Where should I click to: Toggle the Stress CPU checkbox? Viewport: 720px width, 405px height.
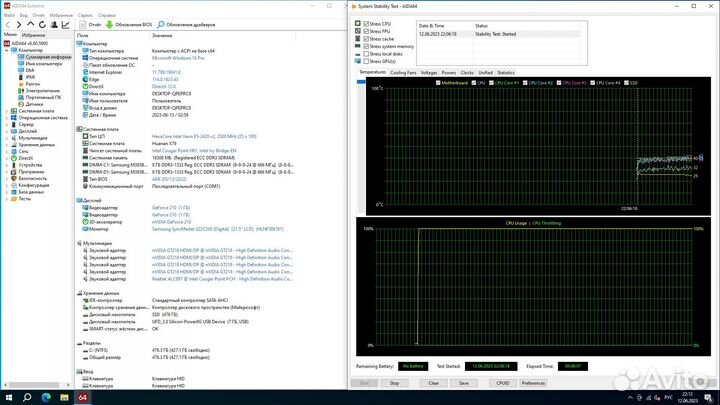366,23
